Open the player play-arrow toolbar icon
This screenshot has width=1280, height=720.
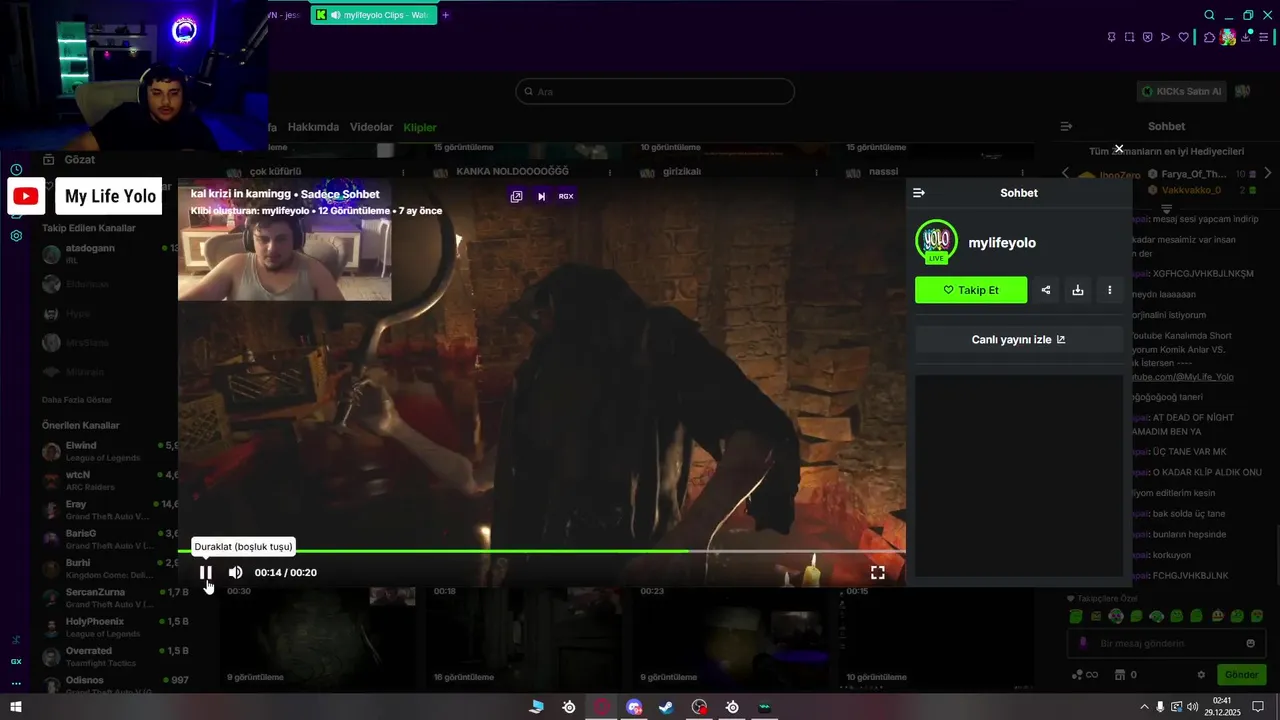tap(1165, 37)
